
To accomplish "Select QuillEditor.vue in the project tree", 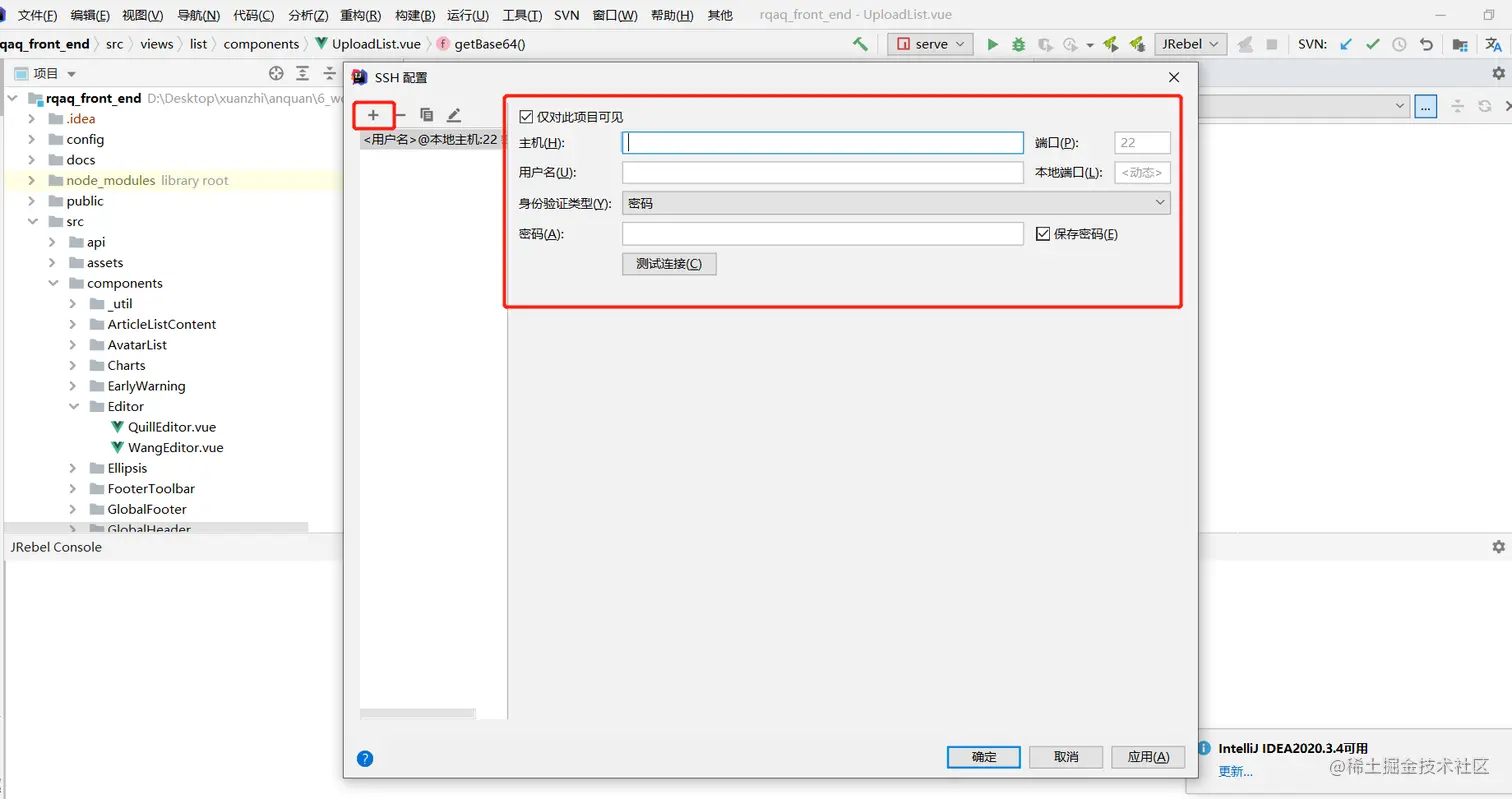I will 172,427.
